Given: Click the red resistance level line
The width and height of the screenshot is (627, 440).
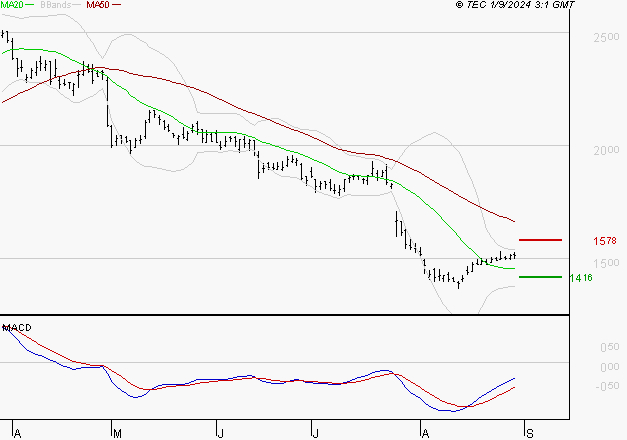Looking at the screenshot, I should pos(540,240).
